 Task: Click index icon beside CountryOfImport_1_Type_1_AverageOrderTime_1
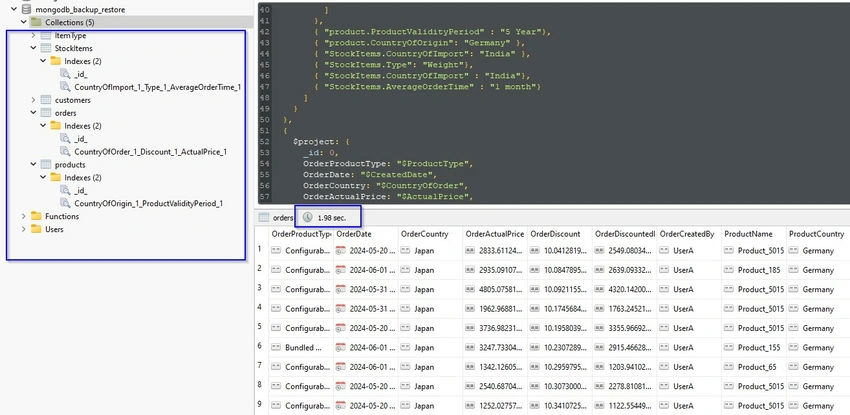coord(65,87)
